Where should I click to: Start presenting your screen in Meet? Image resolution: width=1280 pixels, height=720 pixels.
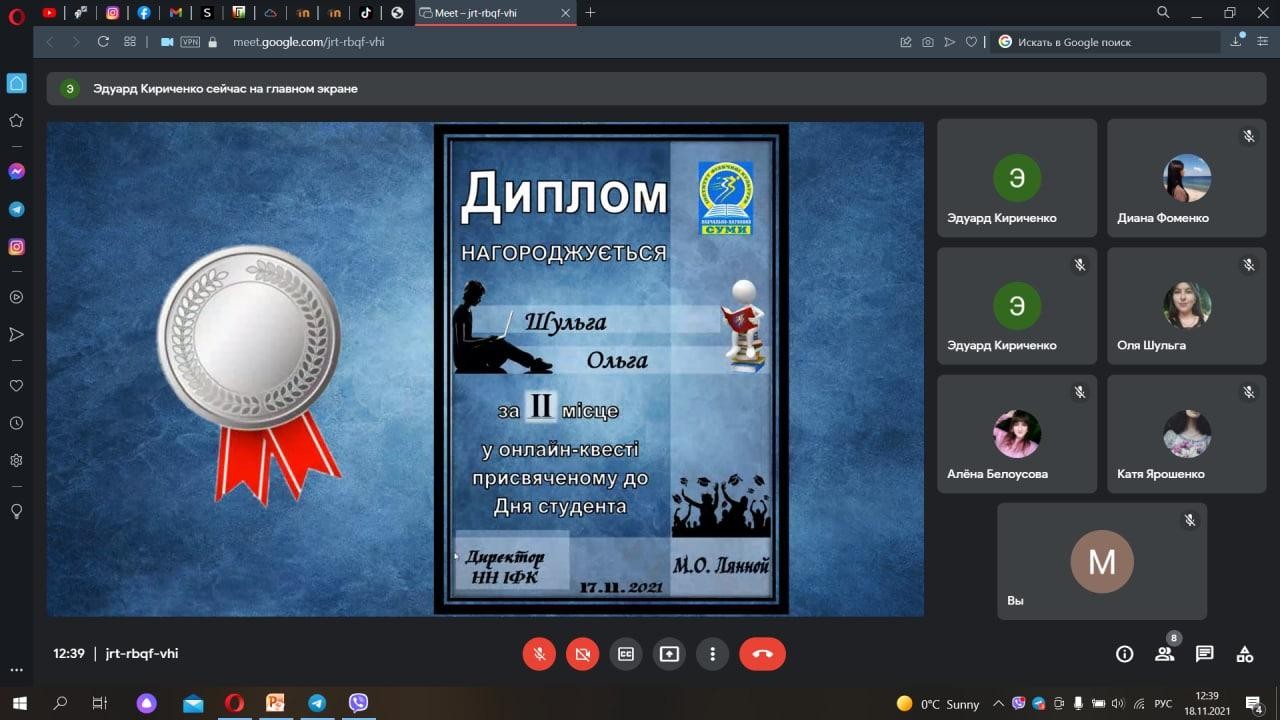(669, 654)
